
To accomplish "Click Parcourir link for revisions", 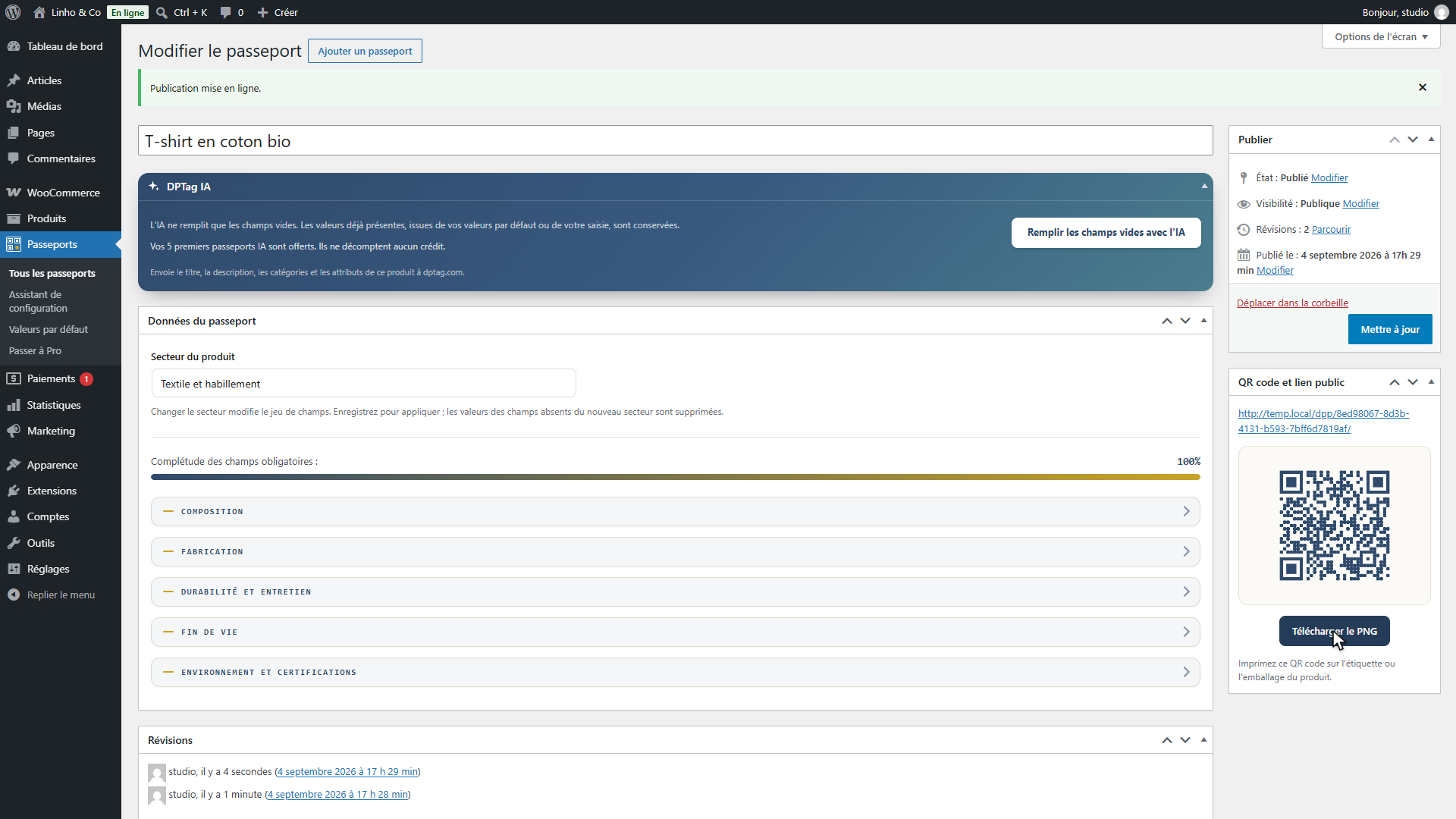I will 1331,229.
